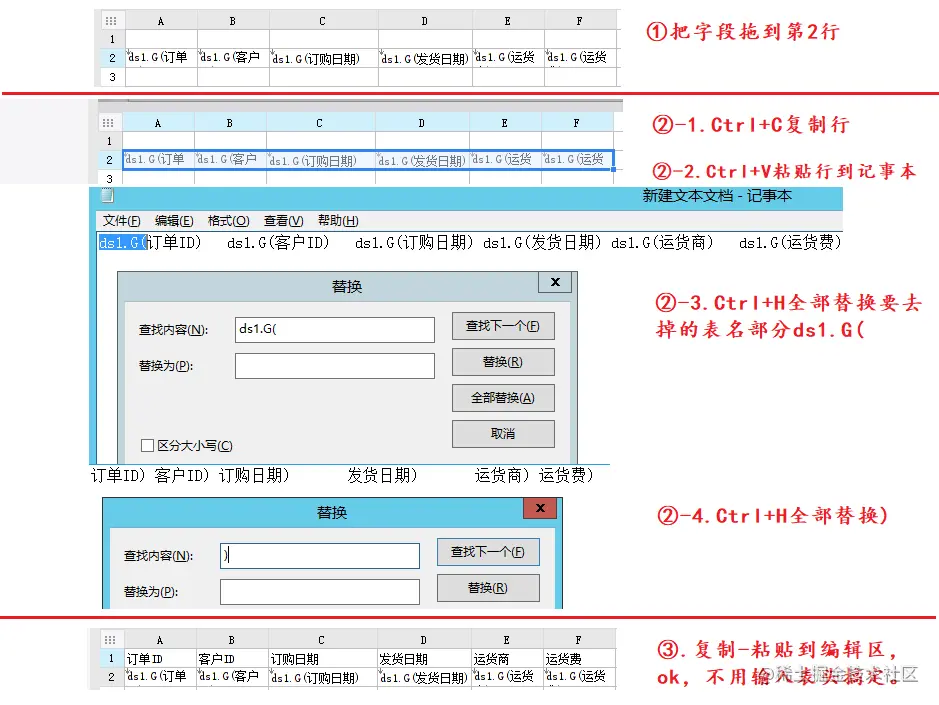Click the 查找内容 field containing ds1.G(
939x705 pixels.
point(335,329)
